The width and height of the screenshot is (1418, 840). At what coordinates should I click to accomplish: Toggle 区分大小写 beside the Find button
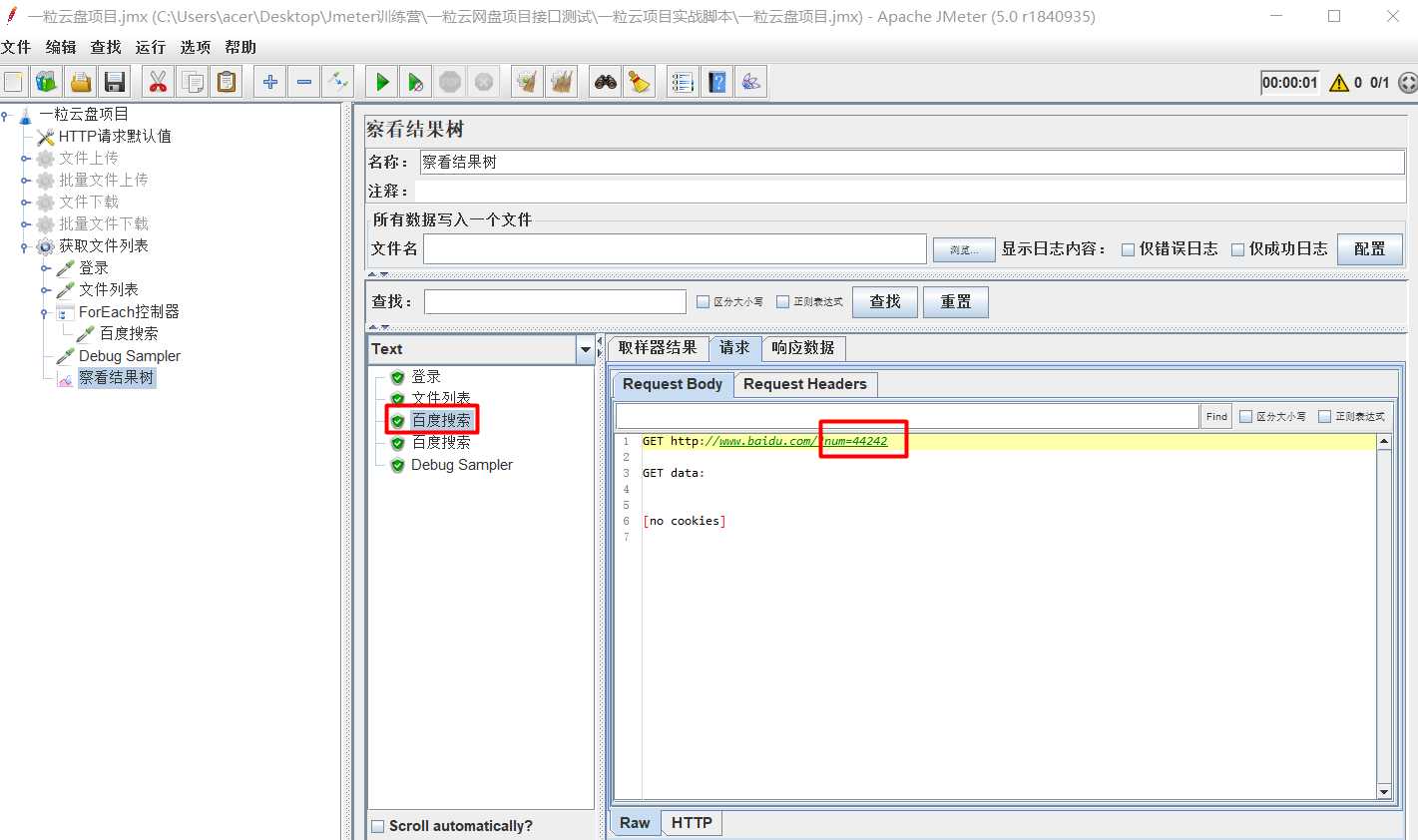1245,416
